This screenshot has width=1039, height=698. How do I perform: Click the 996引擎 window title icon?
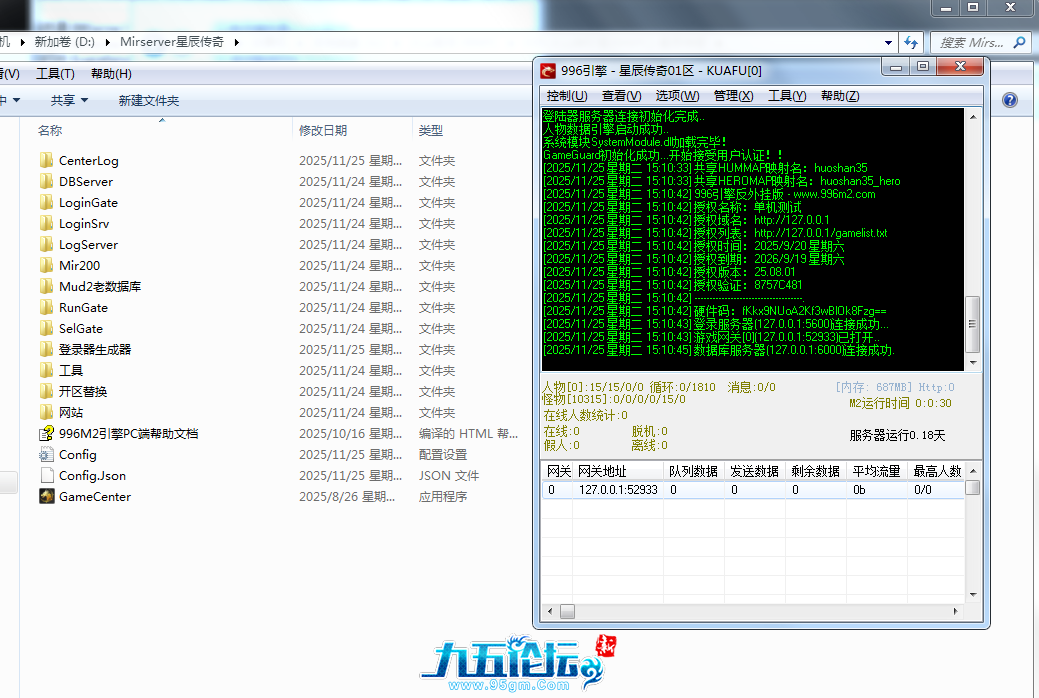pos(548,71)
